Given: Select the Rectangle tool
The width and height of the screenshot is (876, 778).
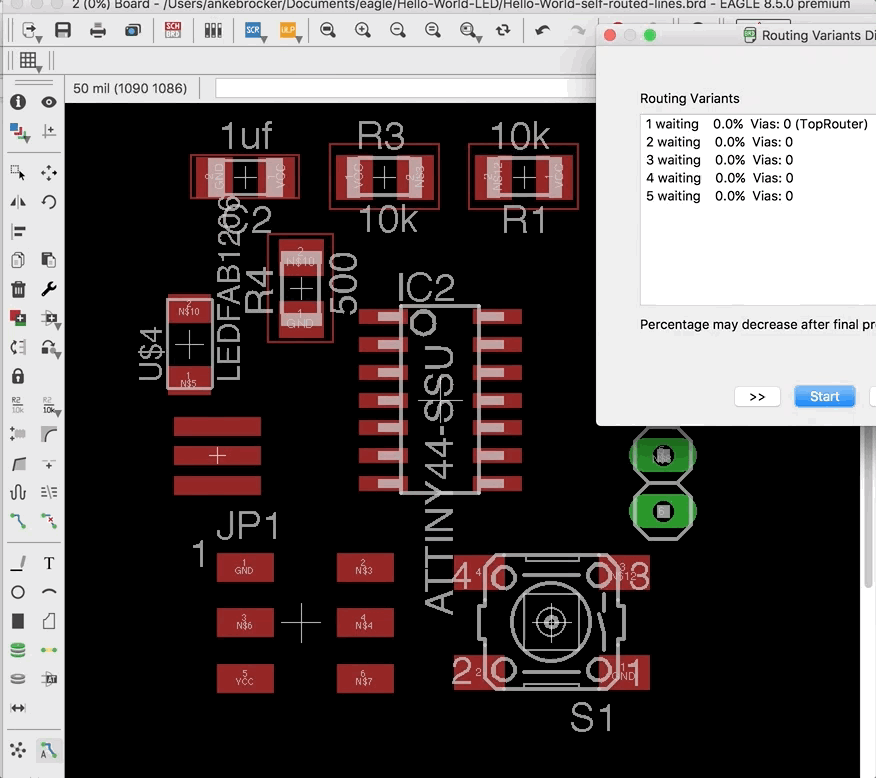Looking at the screenshot, I should [x=18, y=621].
